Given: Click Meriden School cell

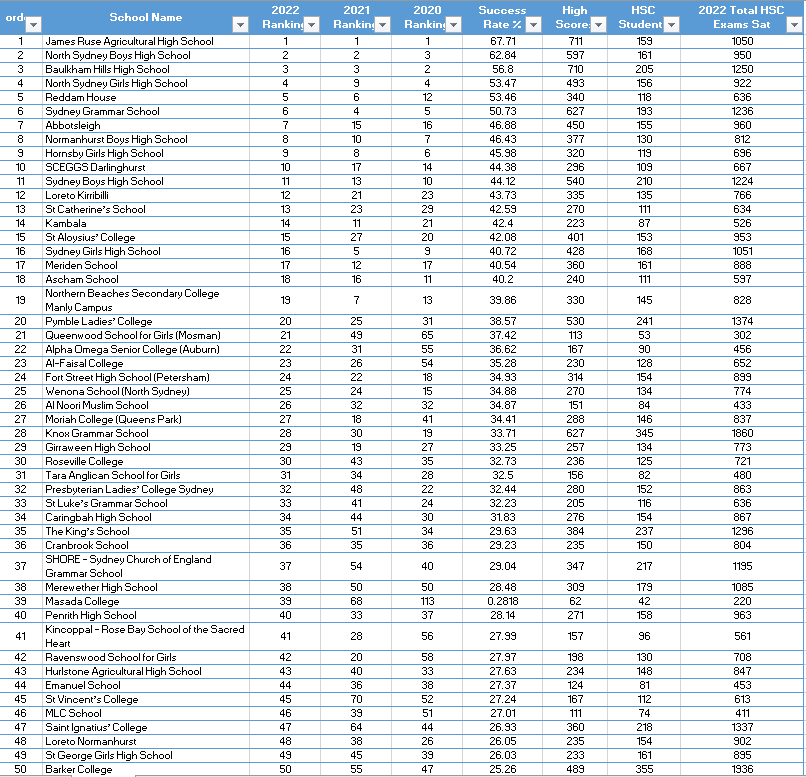Looking at the screenshot, I should coord(146,265).
